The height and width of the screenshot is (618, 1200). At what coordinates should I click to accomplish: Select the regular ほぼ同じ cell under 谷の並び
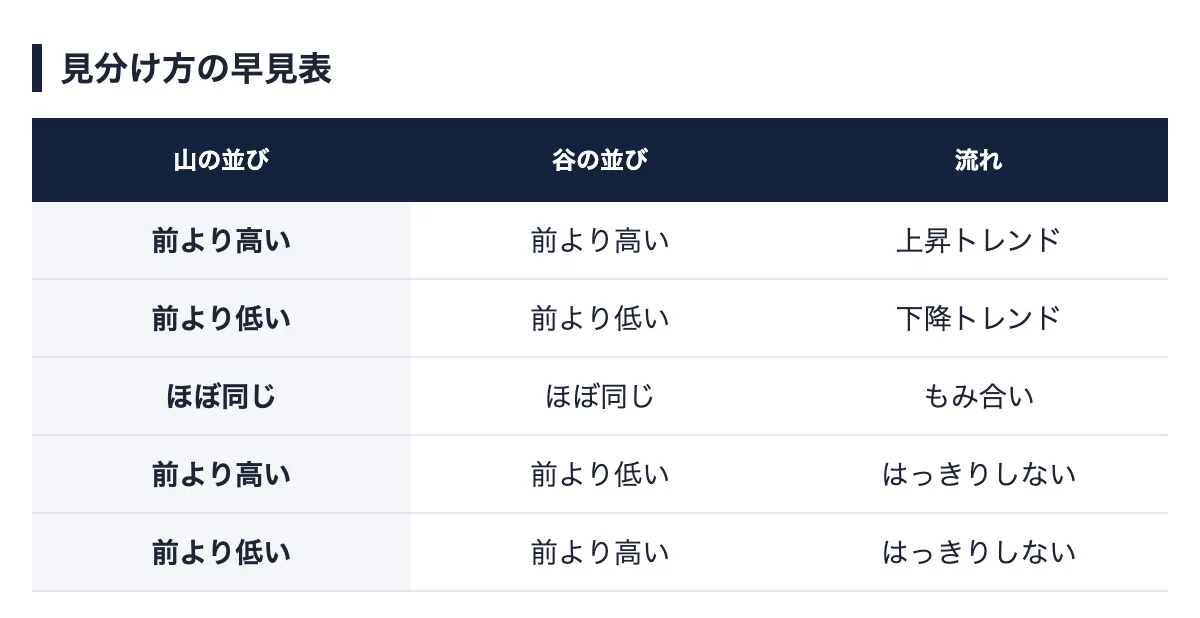[x=600, y=397]
